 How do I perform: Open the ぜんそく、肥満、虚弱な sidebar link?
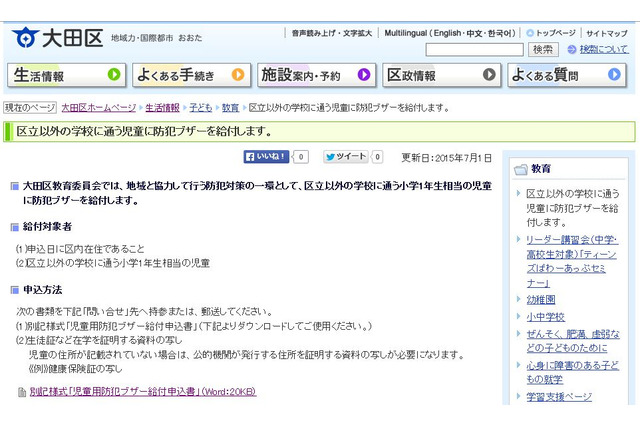click(x=573, y=341)
